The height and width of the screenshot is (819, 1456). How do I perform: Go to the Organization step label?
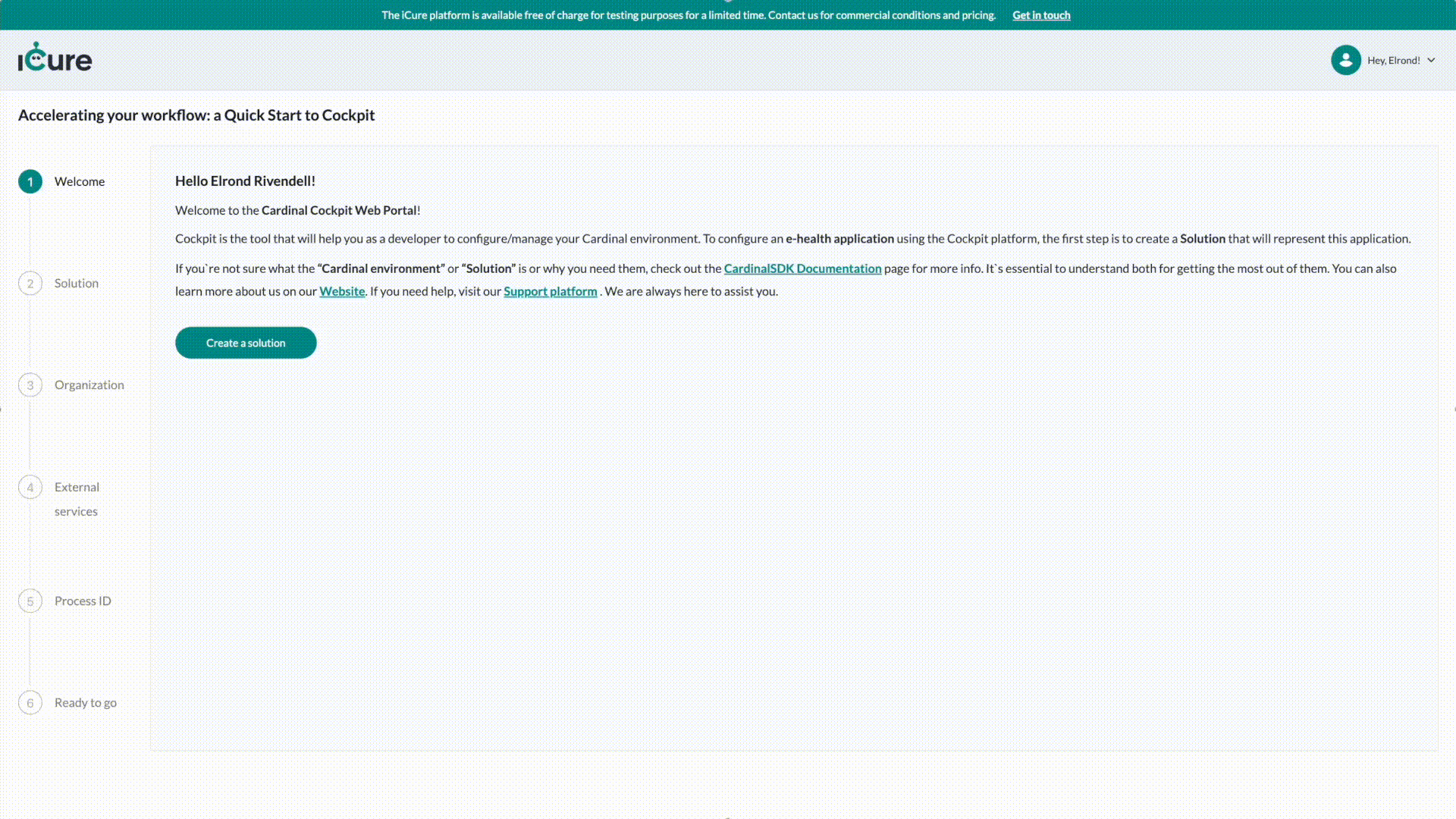(89, 384)
